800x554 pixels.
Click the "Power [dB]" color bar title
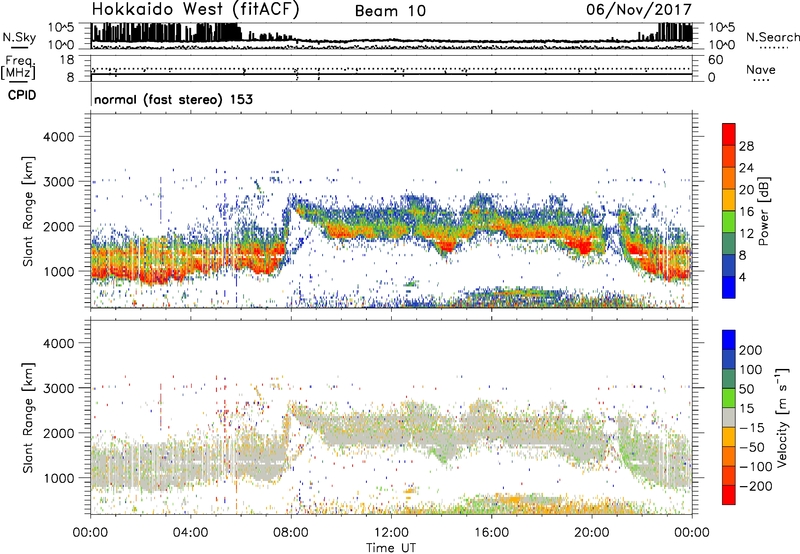[763, 211]
